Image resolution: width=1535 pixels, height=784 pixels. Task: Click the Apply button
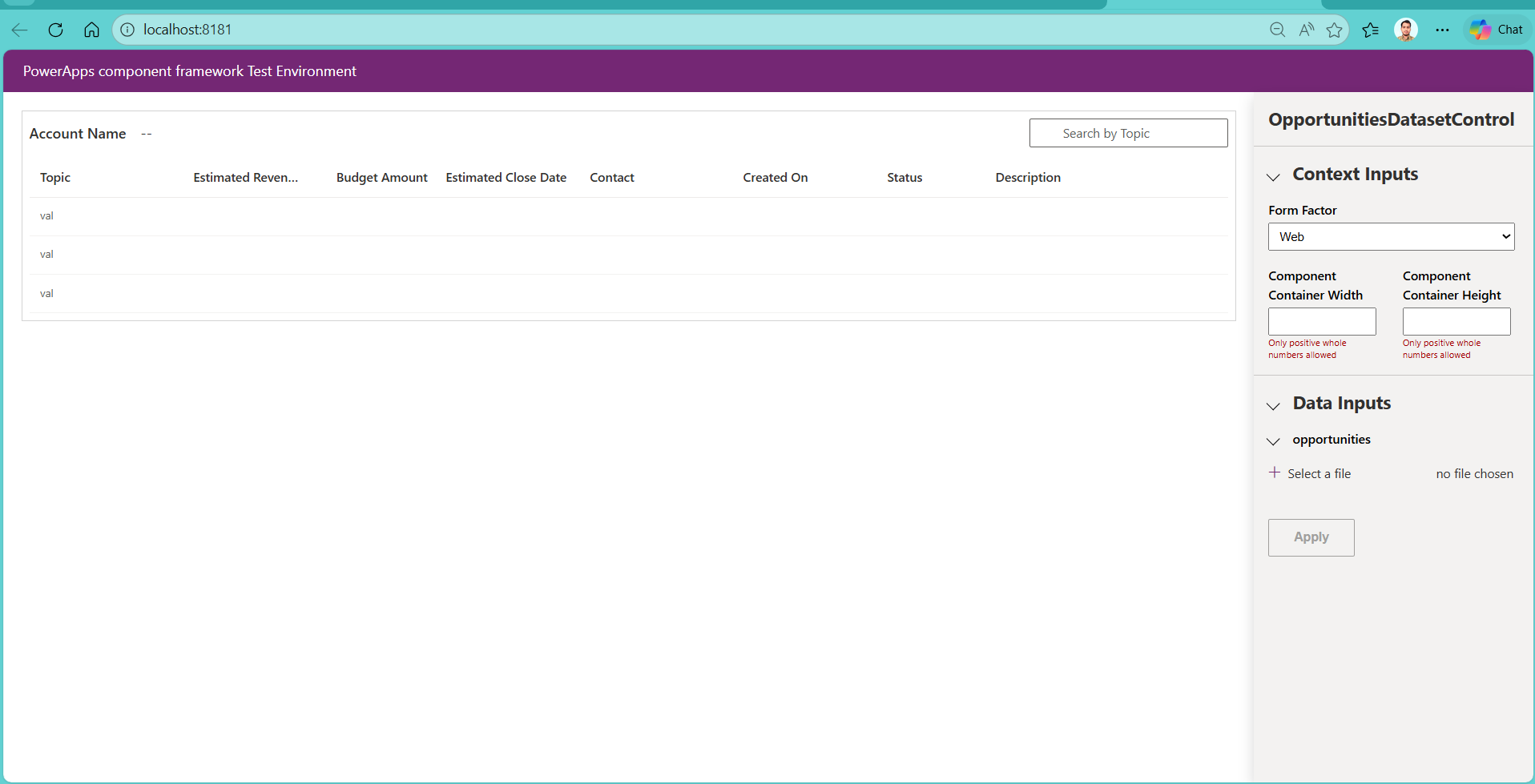coord(1311,537)
